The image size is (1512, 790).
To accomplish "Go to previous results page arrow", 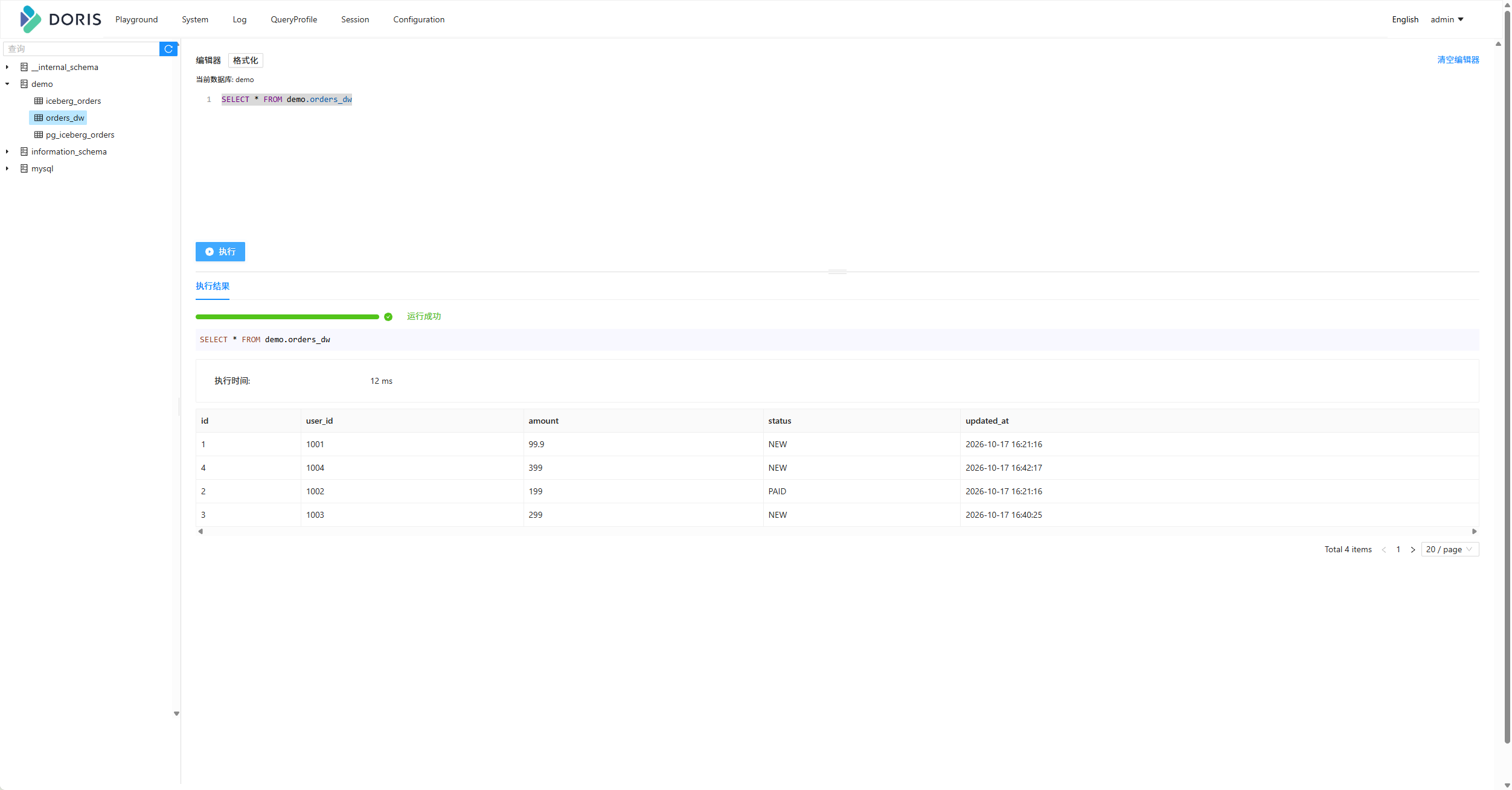I will point(1383,550).
